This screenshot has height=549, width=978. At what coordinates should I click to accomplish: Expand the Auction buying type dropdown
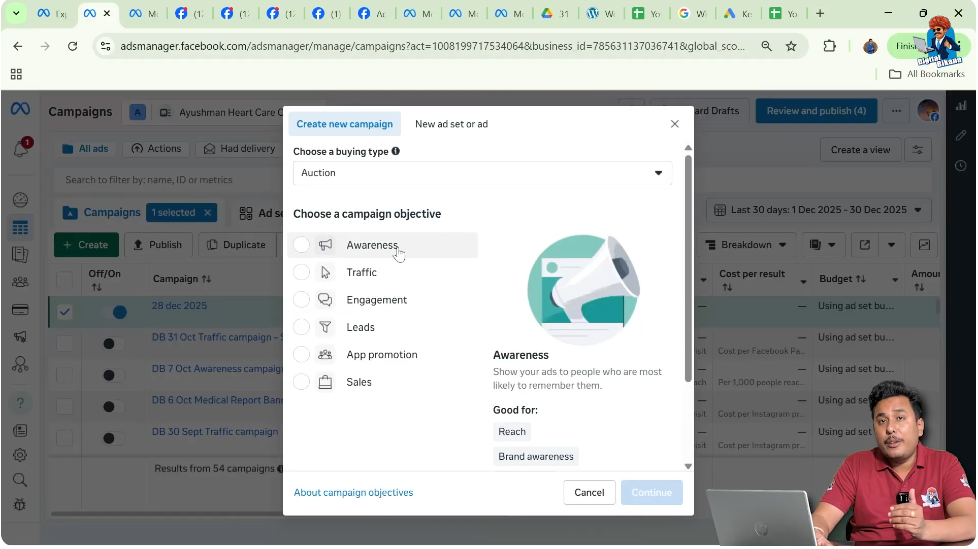tap(482, 173)
